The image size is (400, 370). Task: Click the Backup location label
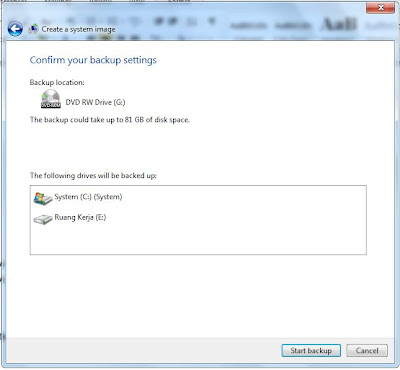pos(57,82)
